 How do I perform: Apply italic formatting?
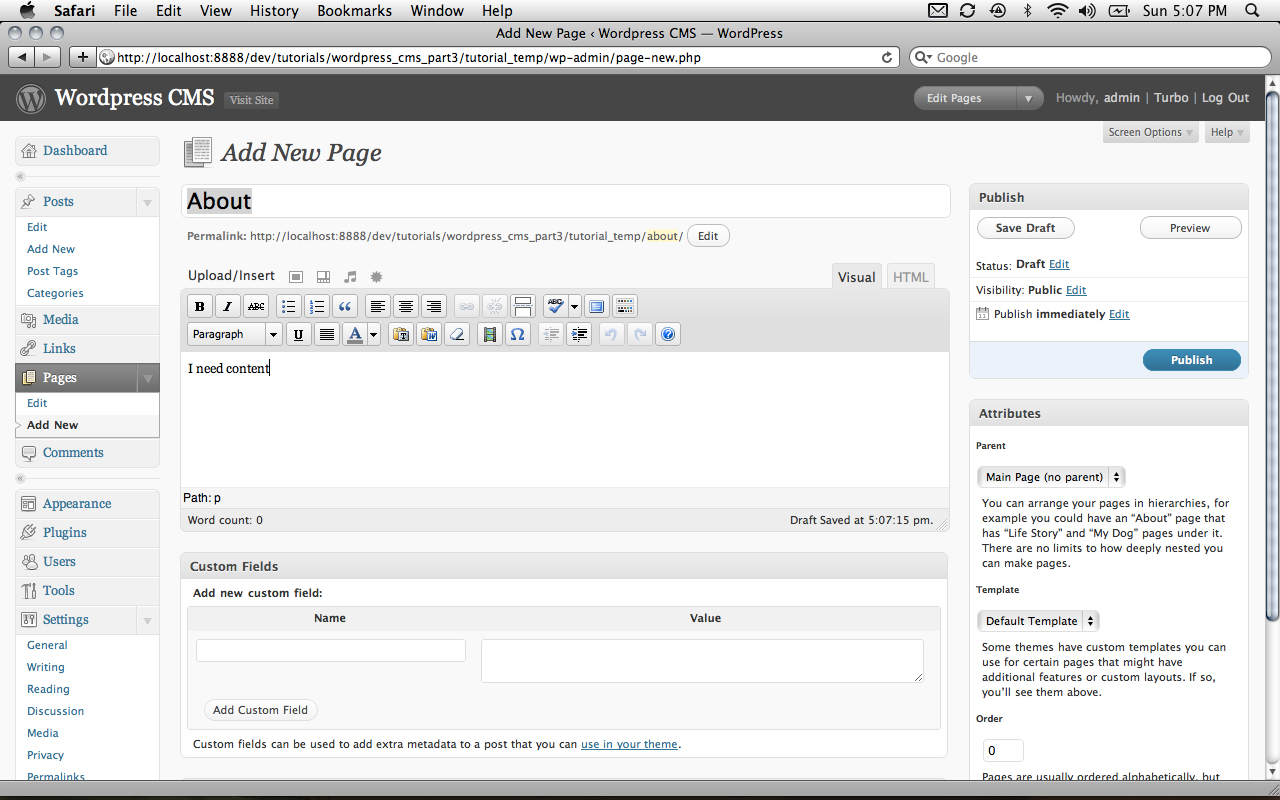(227, 306)
